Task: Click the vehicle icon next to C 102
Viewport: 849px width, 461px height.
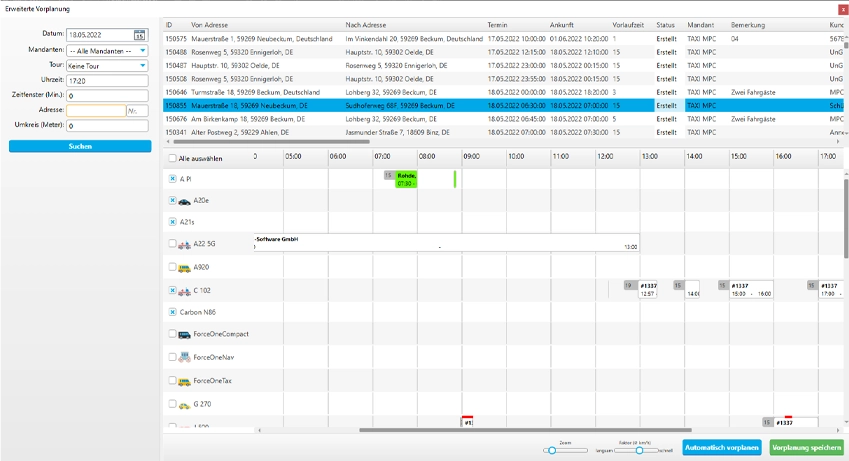Action: coord(185,291)
